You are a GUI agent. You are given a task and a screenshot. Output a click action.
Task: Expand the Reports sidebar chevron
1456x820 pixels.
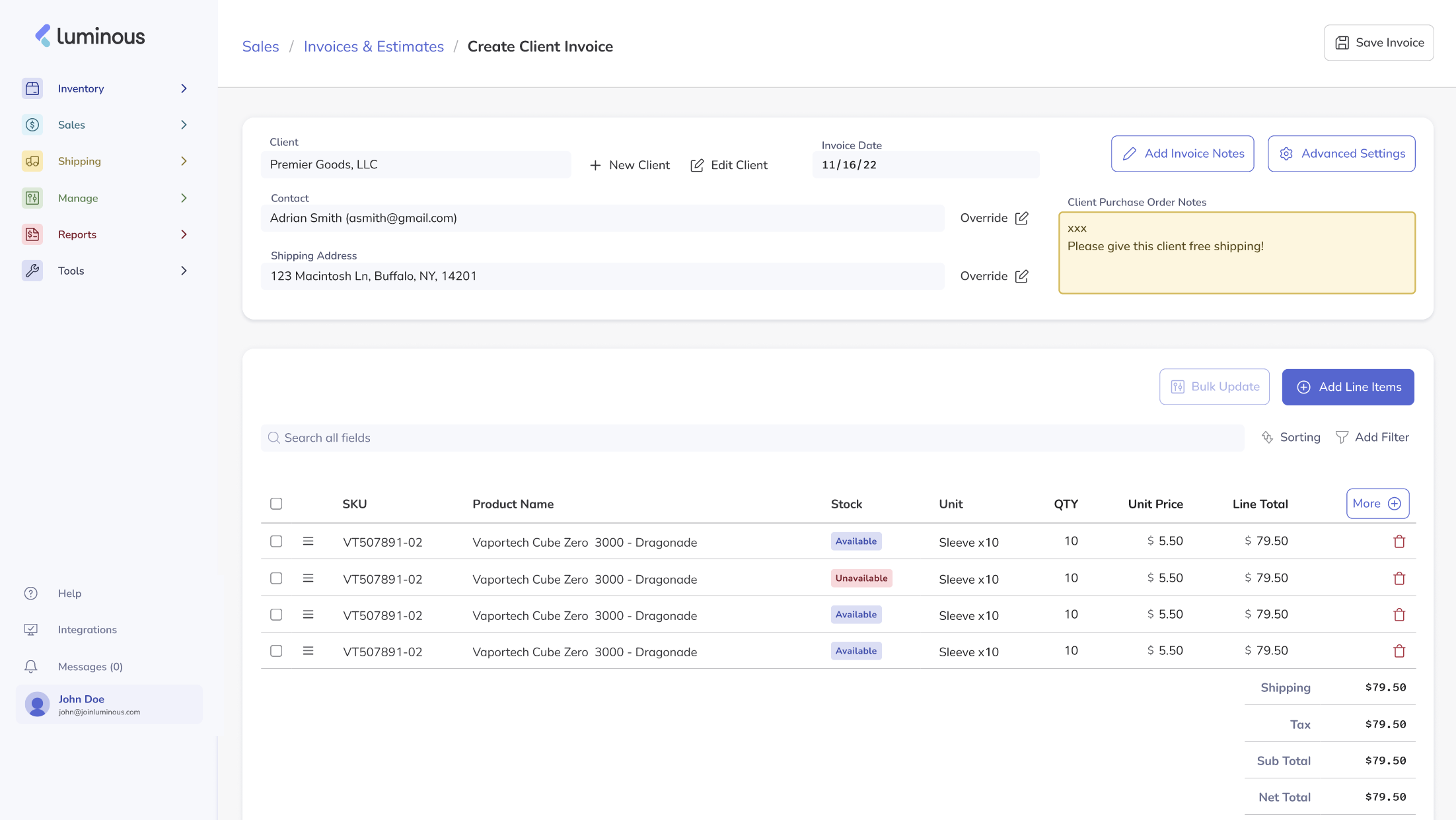click(184, 234)
